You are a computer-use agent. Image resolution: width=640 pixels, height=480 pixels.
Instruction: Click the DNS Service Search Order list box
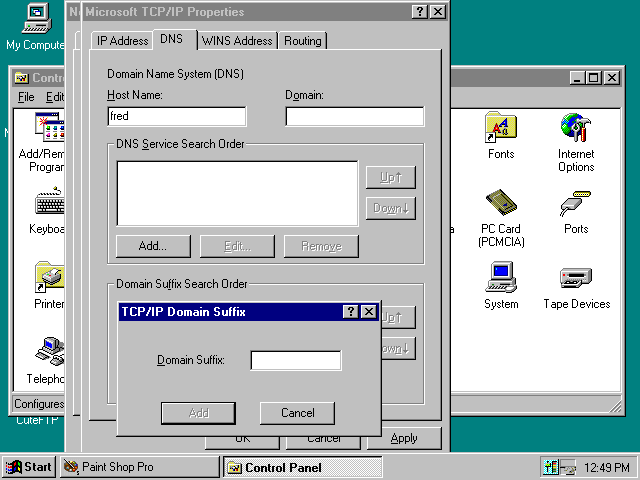[237, 193]
